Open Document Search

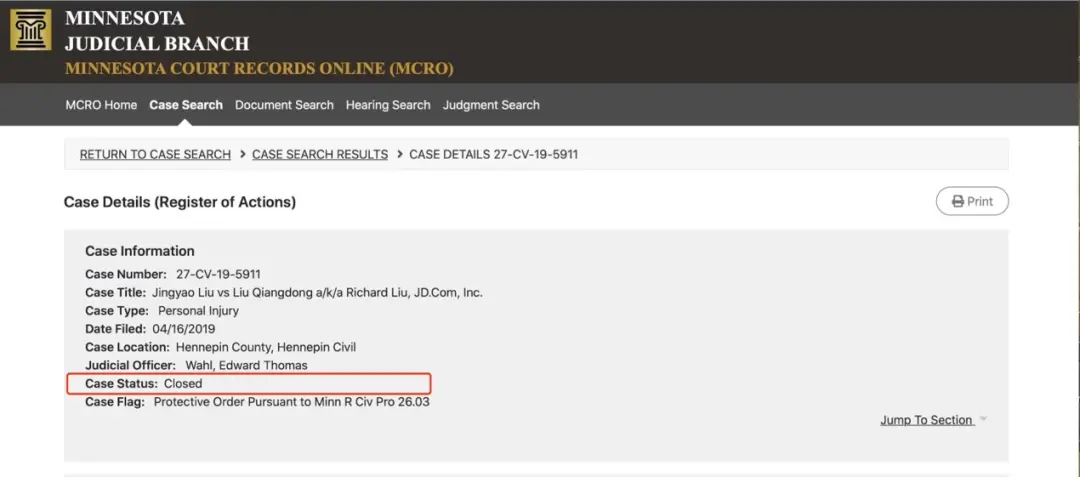284,105
